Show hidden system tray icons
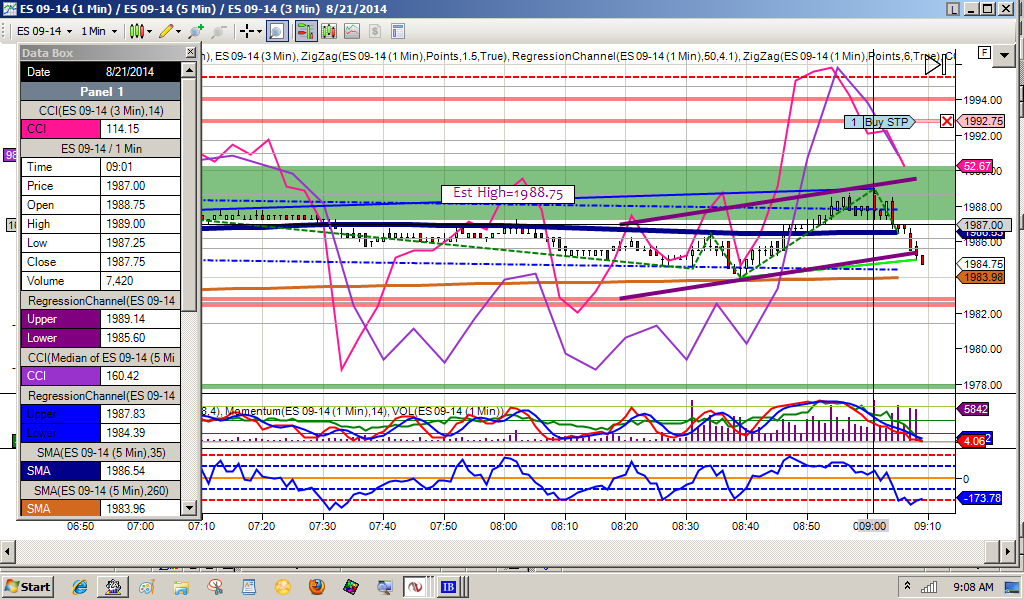Image resolution: width=1024 pixels, height=600 pixels. tap(907, 586)
